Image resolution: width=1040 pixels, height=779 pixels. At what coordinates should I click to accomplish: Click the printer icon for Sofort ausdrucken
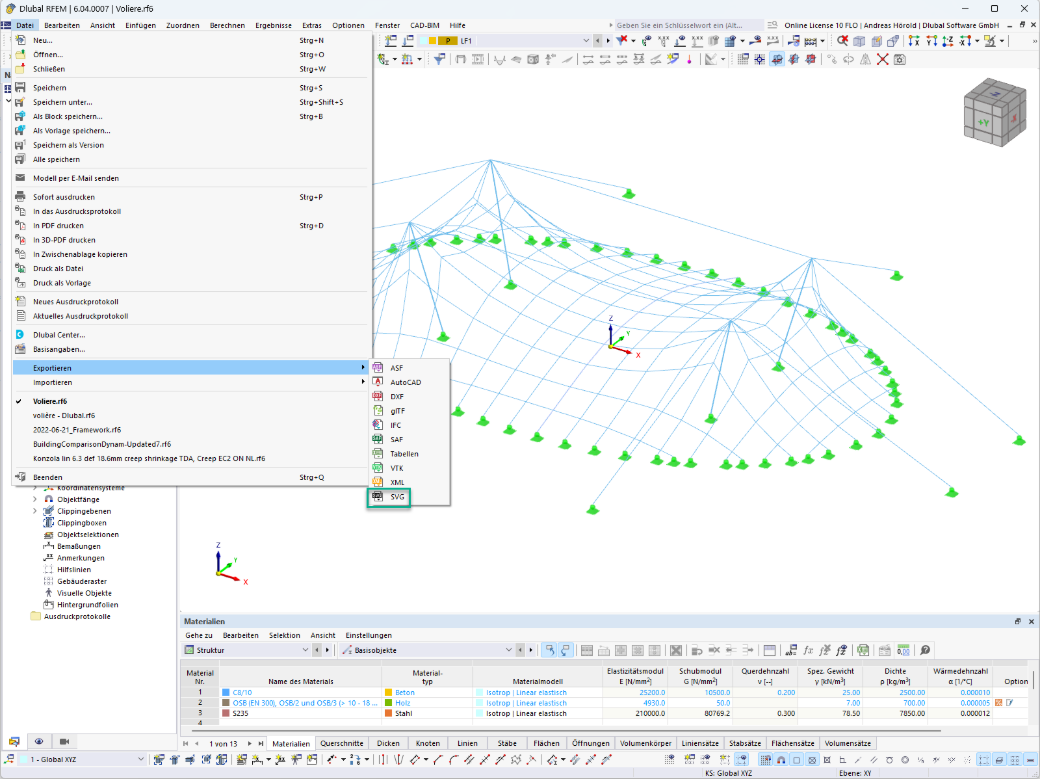pos(21,197)
